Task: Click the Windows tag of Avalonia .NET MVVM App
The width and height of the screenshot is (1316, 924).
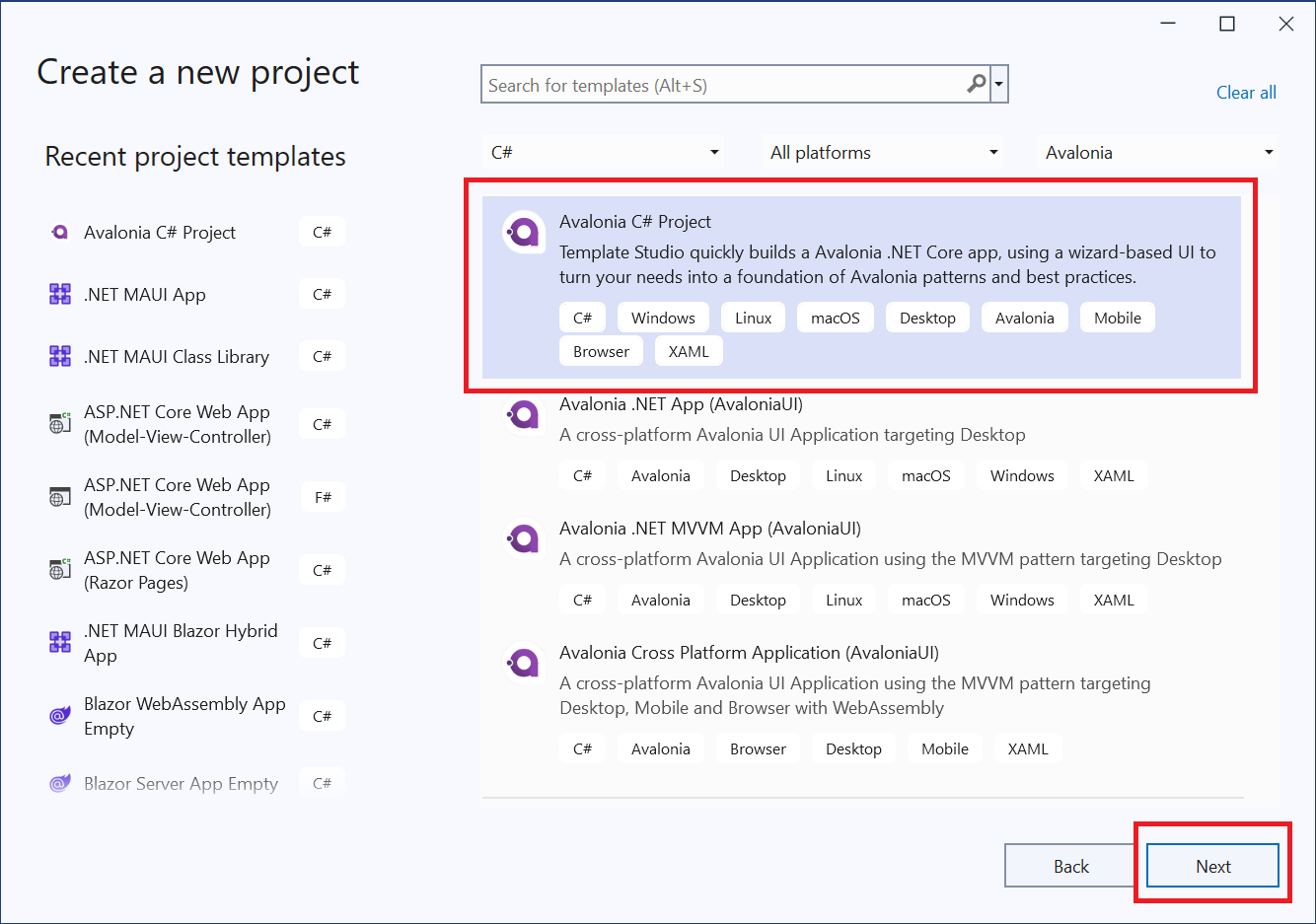Action: [1022, 600]
